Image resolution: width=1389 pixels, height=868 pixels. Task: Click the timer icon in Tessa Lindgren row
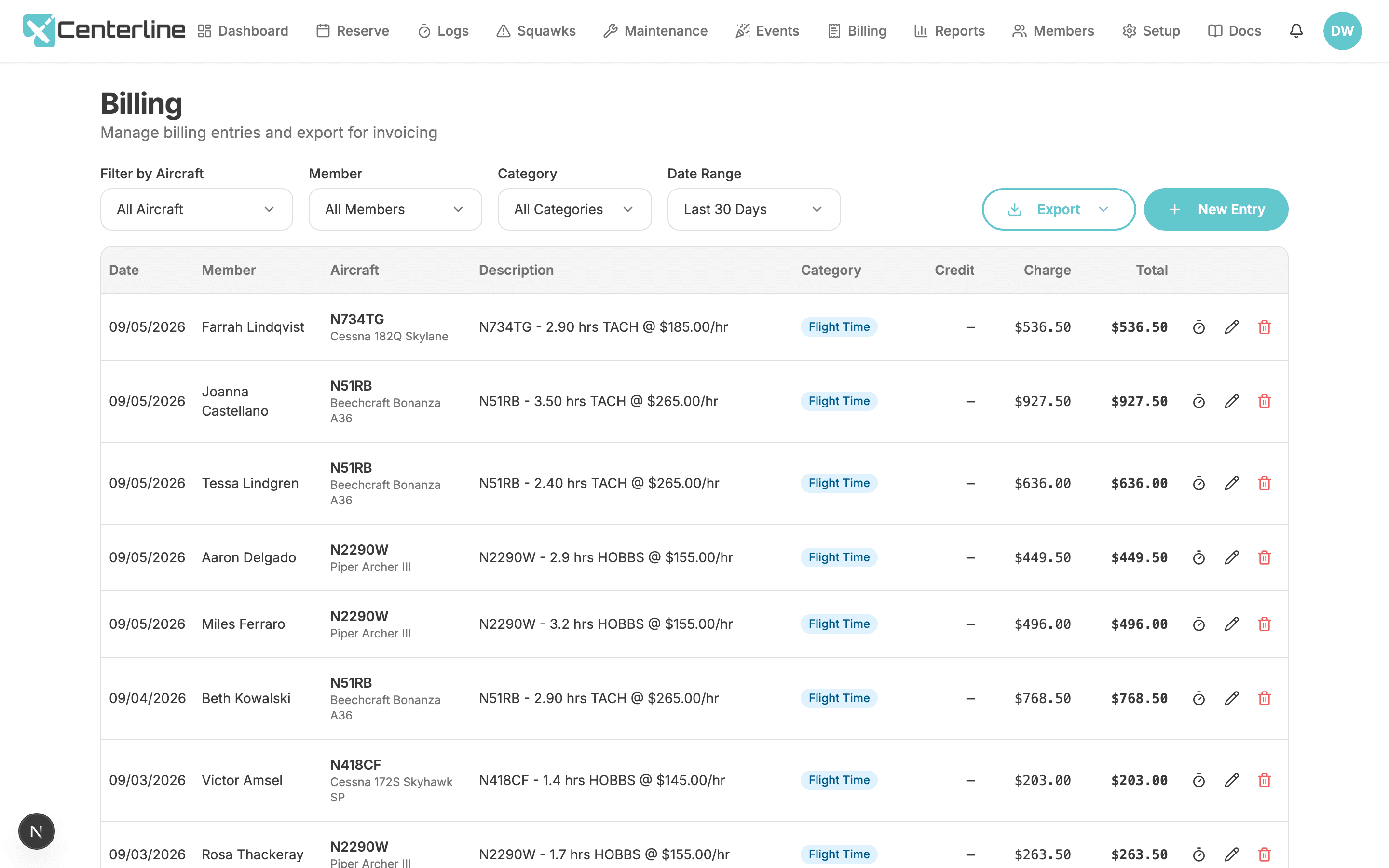point(1198,483)
